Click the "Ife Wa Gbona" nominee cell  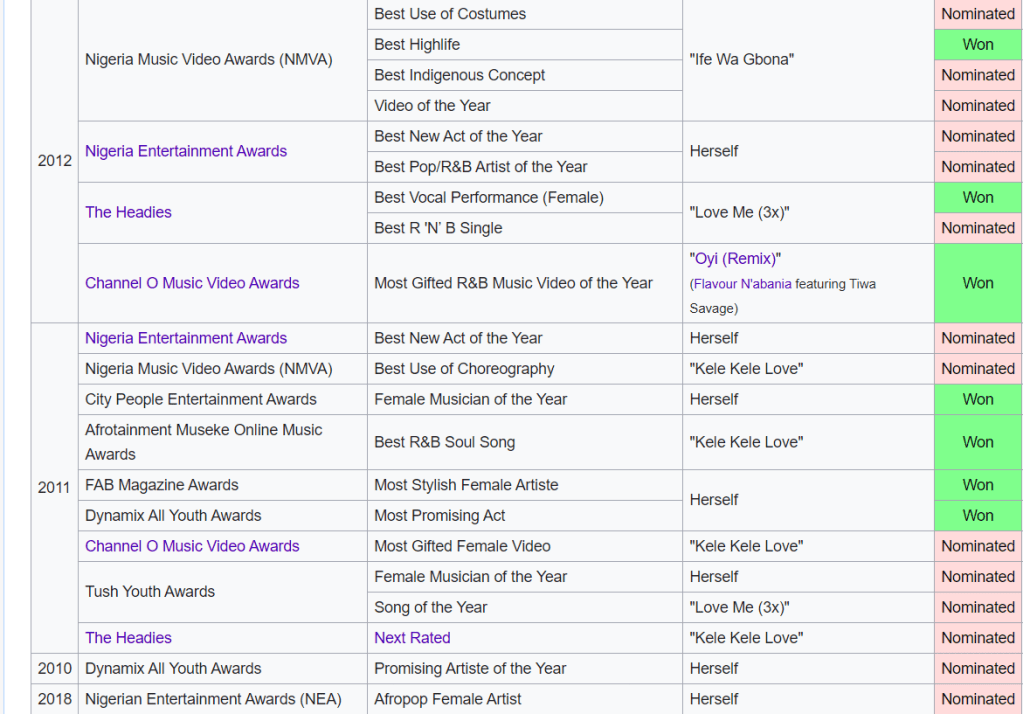pyautogui.click(x=741, y=59)
